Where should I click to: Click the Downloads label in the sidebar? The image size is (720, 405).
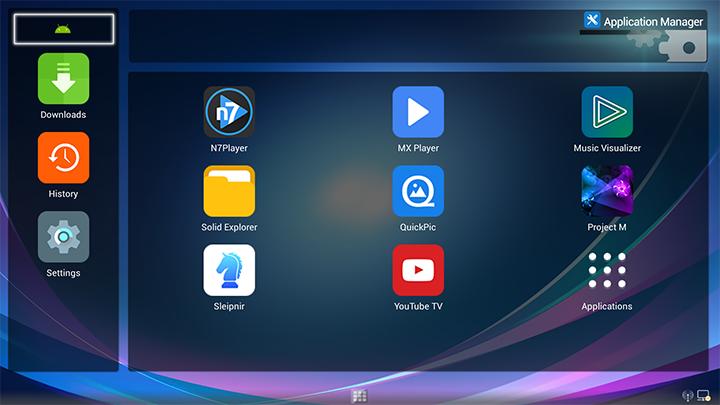pyautogui.click(x=63, y=115)
